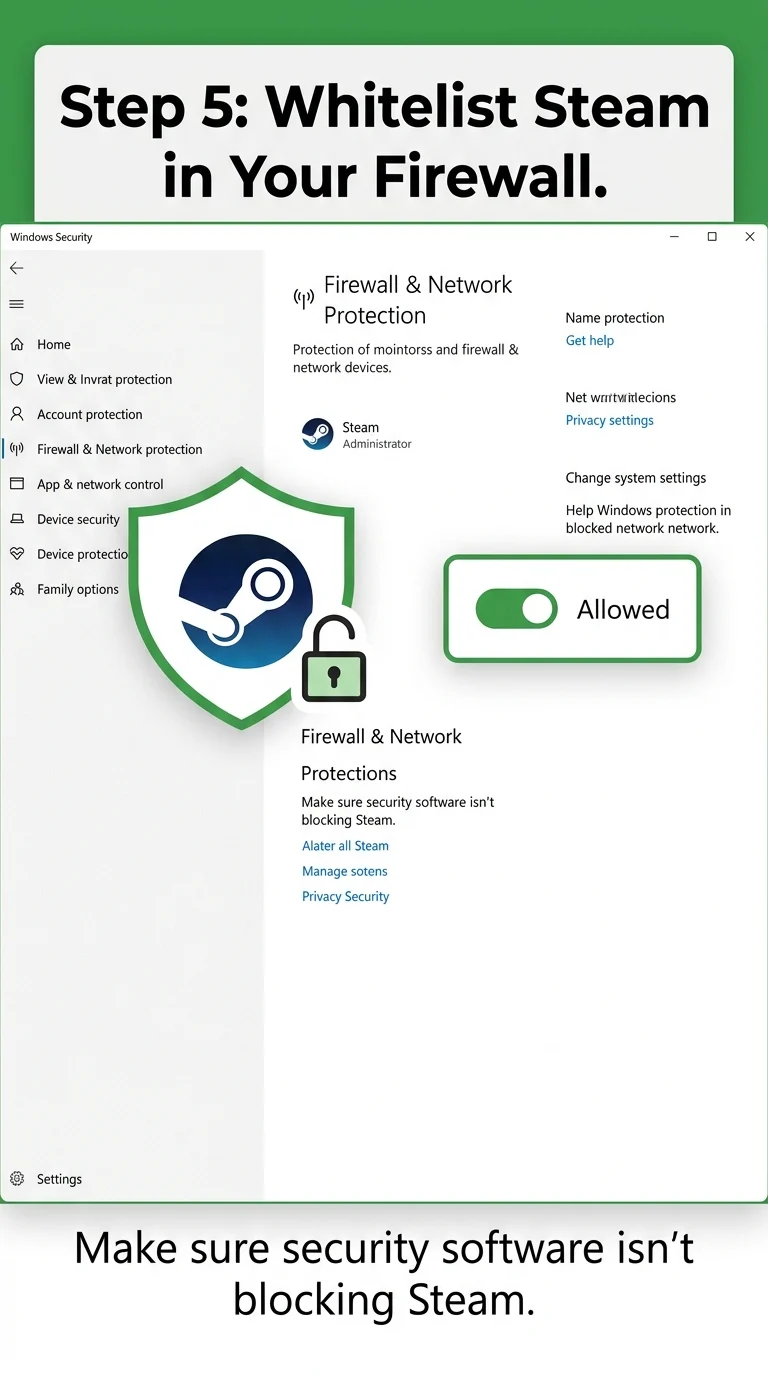The width and height of the screenshot is (768, 1376).
Task: Toggle the Allowed switch off
Action: point(516,609)
